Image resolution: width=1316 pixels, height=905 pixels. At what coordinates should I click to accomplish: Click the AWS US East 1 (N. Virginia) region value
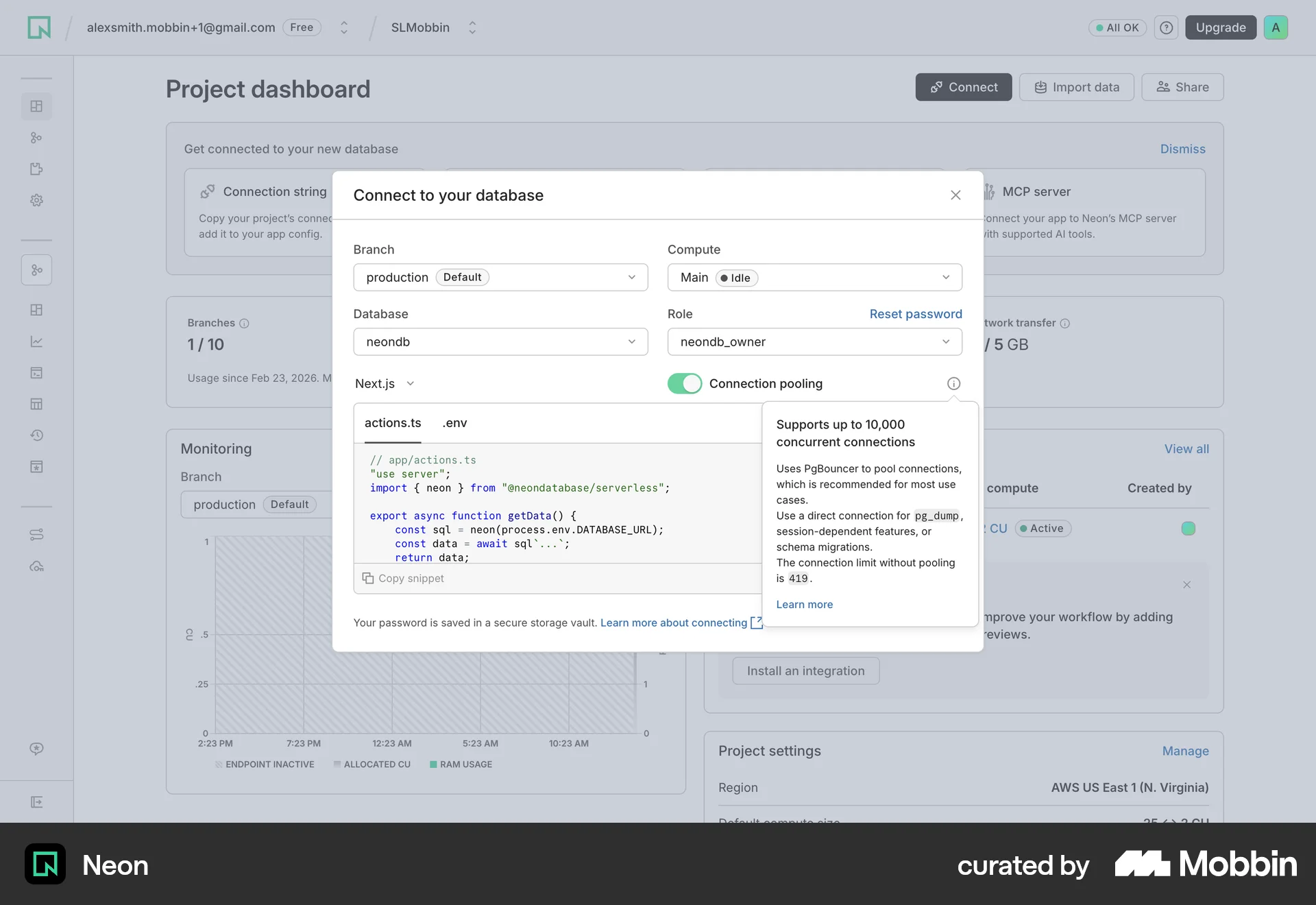point(1130,788)
